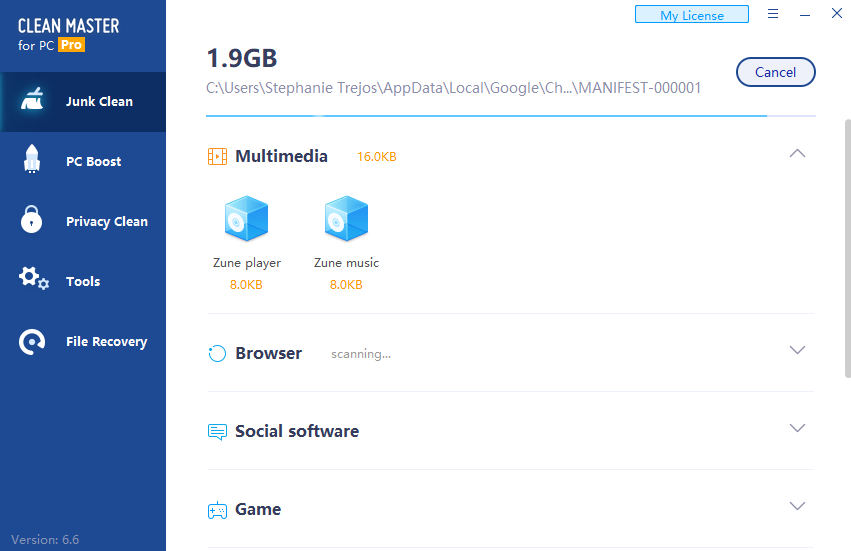Click the Social software chat icon
The width and height of the screenshot is (851, 551).
click(217, 432)
